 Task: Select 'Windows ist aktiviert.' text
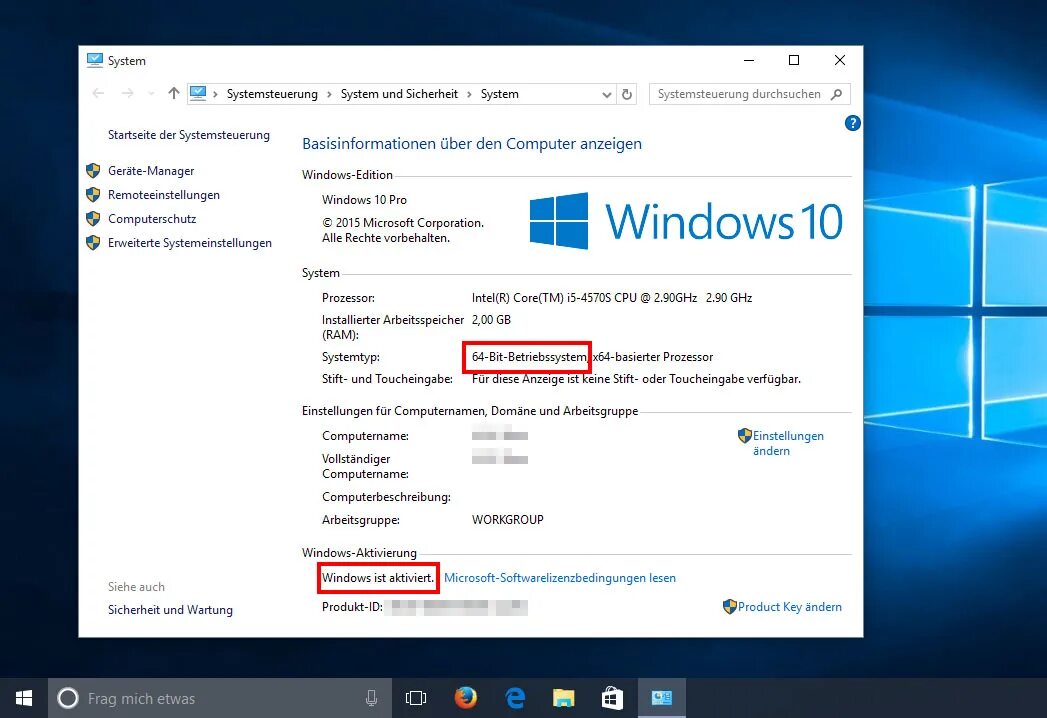[x=377, y=578]
